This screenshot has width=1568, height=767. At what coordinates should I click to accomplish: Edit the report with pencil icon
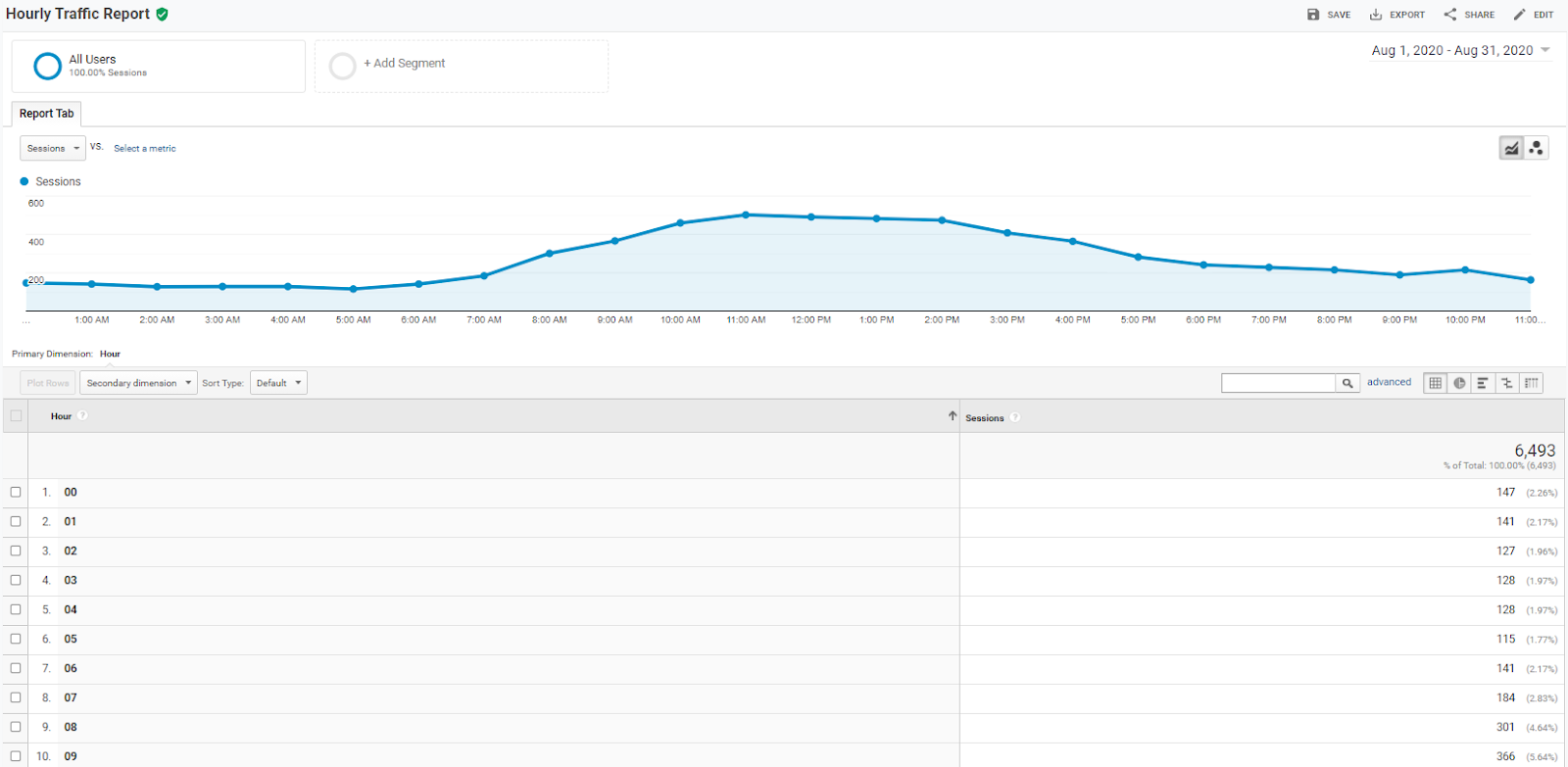[1534, 15]
